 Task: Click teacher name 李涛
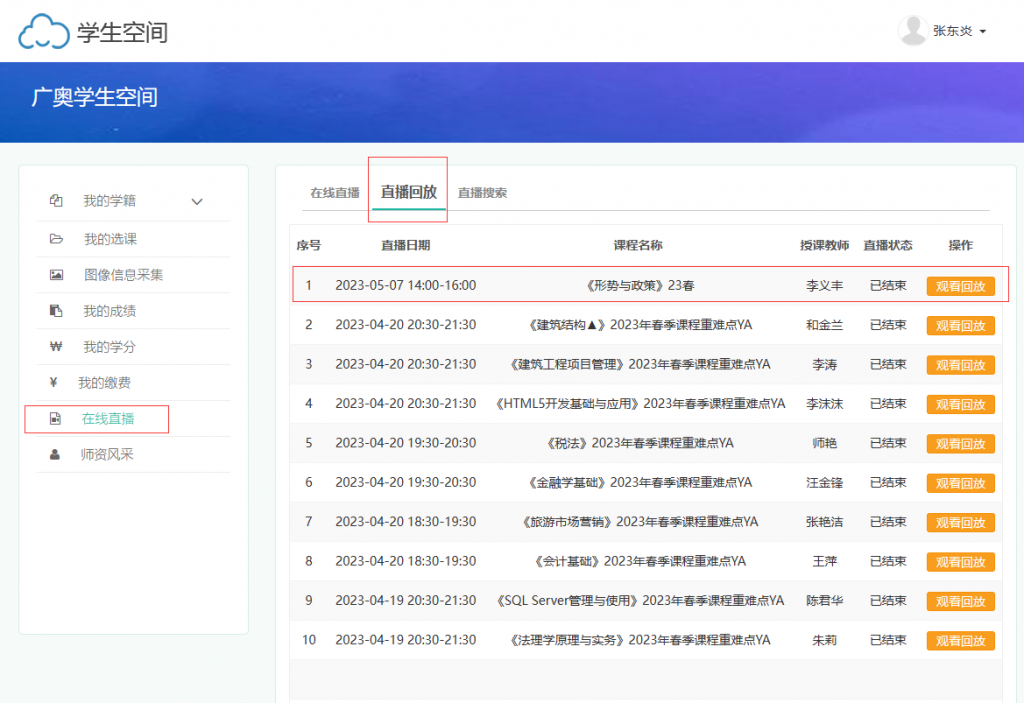[825, 364]
